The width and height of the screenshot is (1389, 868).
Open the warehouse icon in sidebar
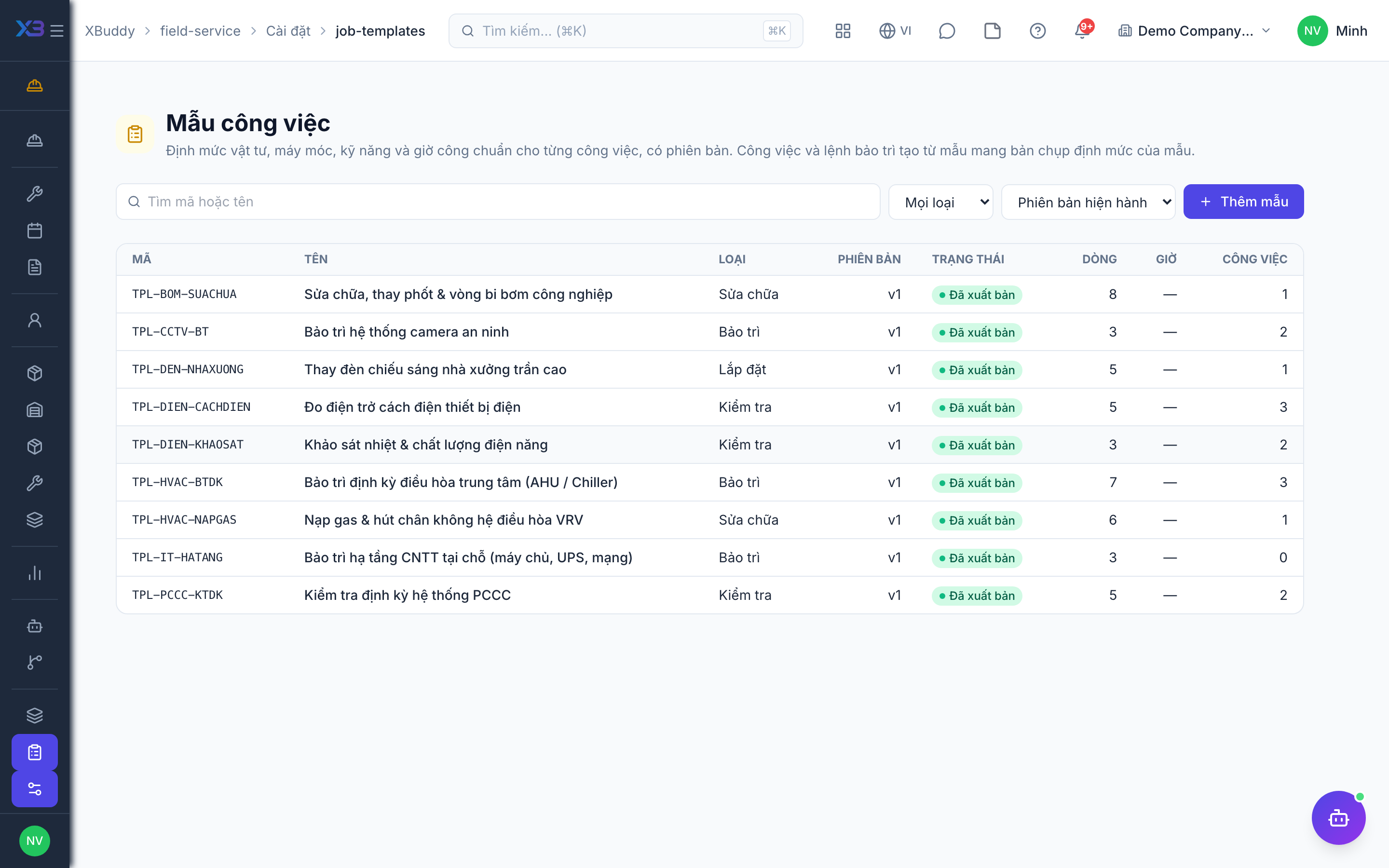[34, 410]
